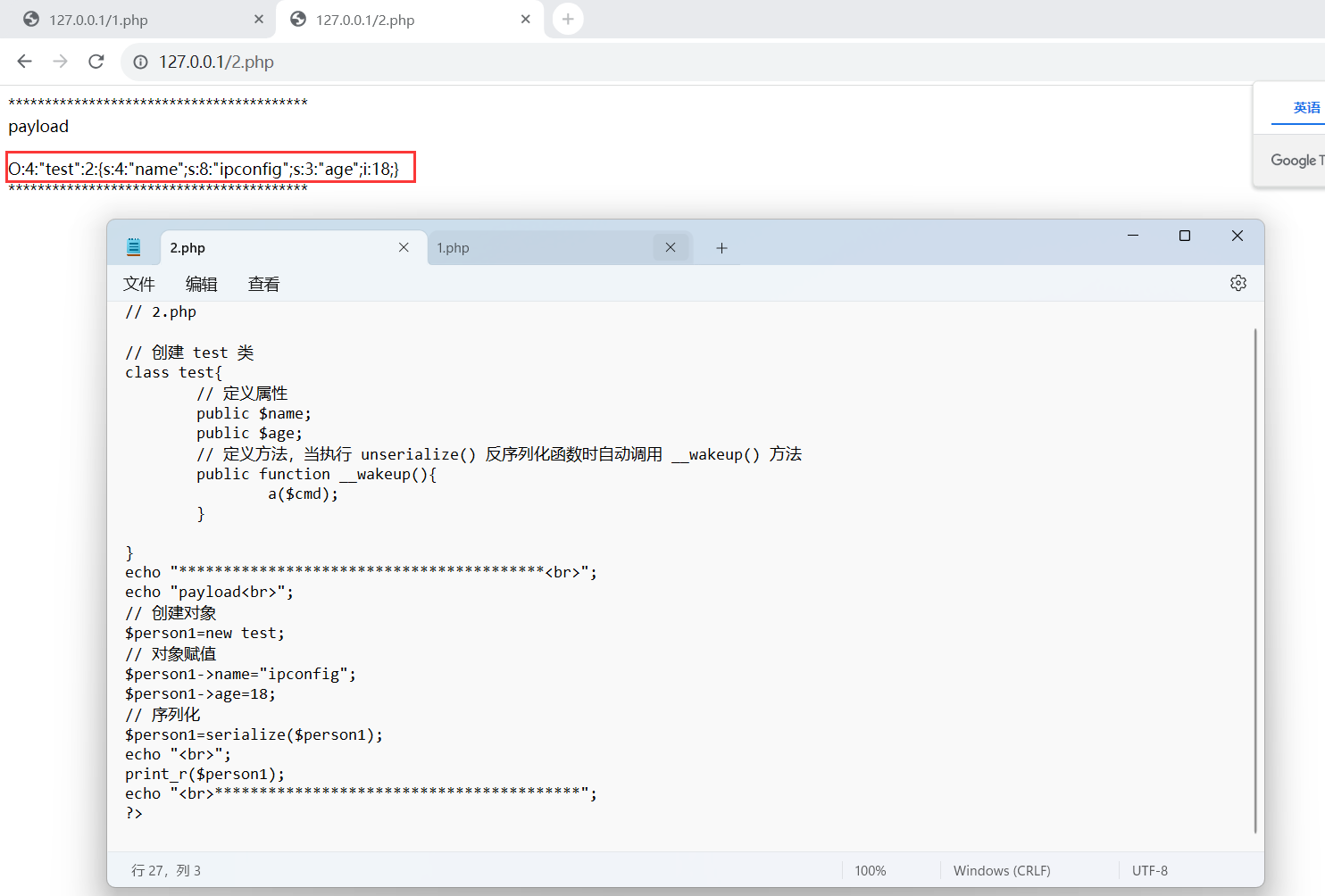
Task: Close the 2.php Notepad tab
Action: [404, 247]
